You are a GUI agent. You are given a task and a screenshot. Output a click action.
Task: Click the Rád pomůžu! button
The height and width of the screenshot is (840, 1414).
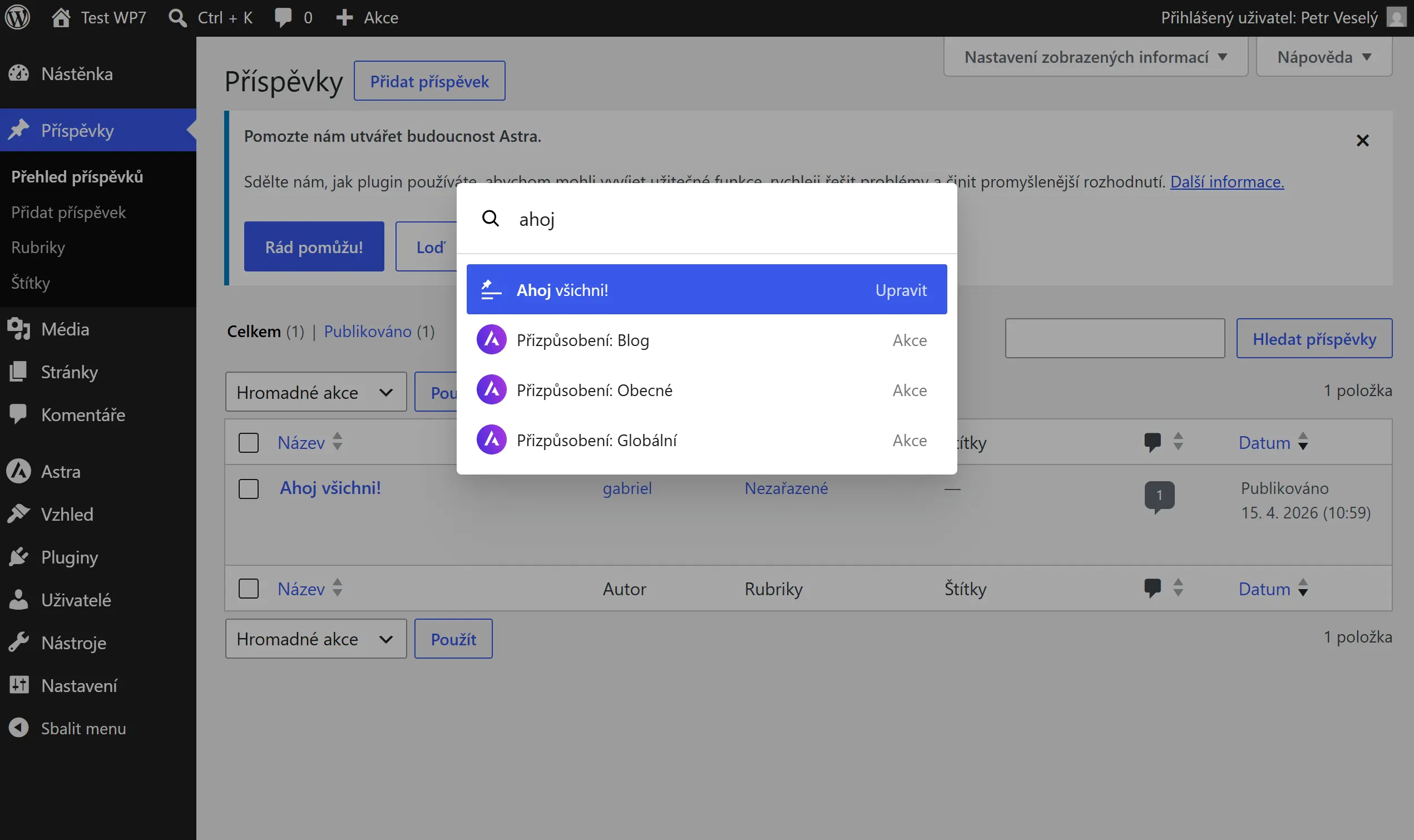tap(314, 247)
